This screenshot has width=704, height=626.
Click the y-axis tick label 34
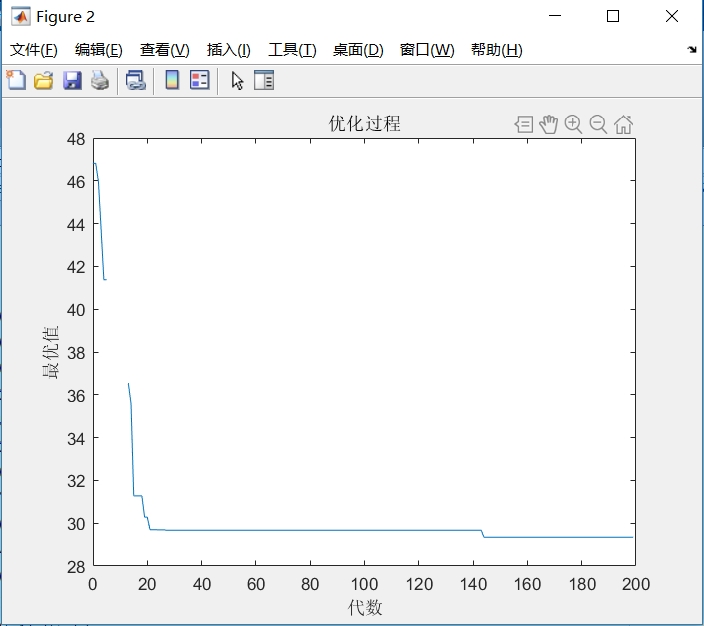[x=76, y=438]
